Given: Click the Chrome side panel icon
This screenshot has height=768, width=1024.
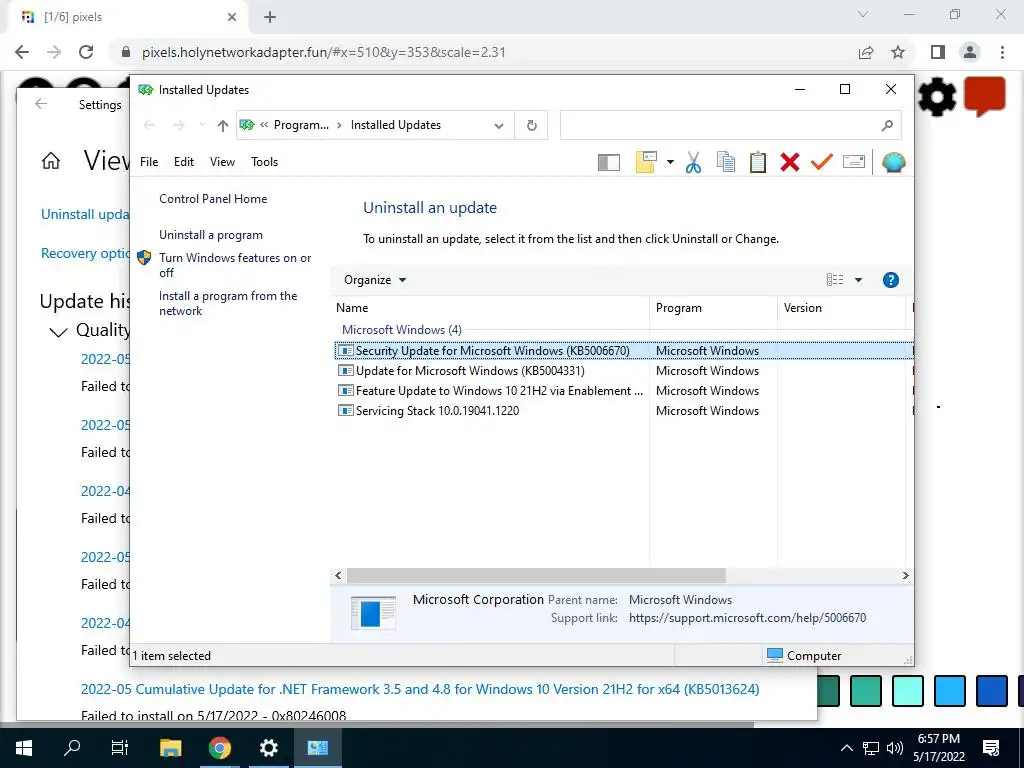Looking at the screenshot, I should click(x=938, y=52).
